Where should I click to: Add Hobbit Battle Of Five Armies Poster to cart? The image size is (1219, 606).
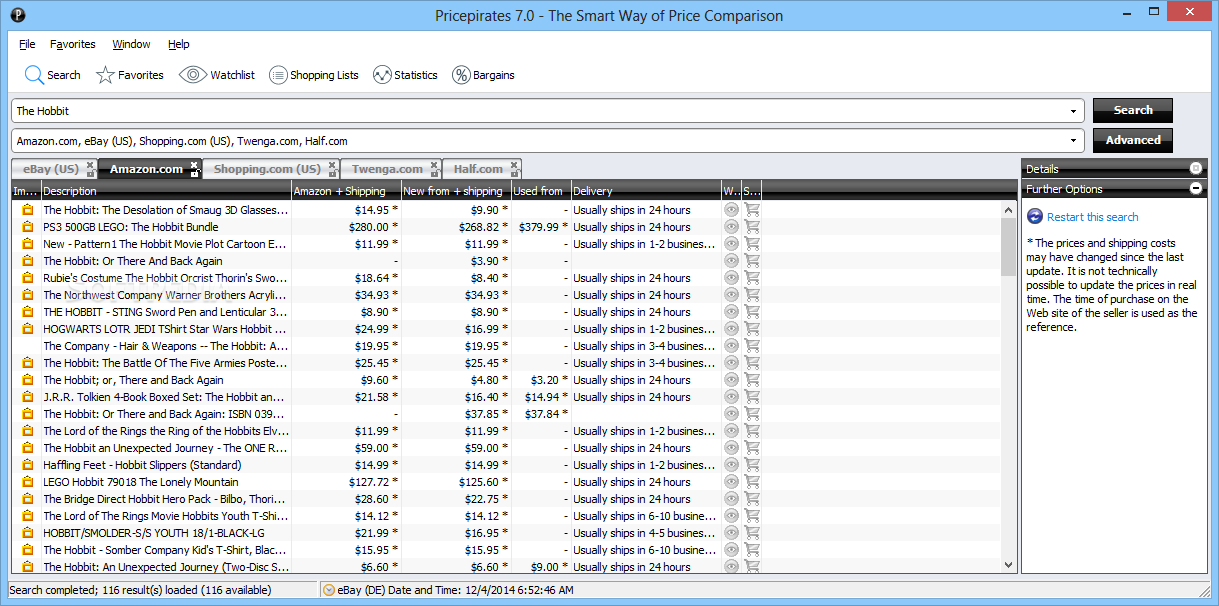coord(752,363)
